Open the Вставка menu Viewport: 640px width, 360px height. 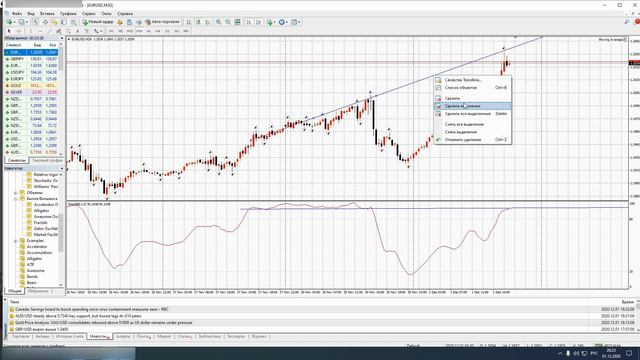pyautogui.click(x=47, y=13)
